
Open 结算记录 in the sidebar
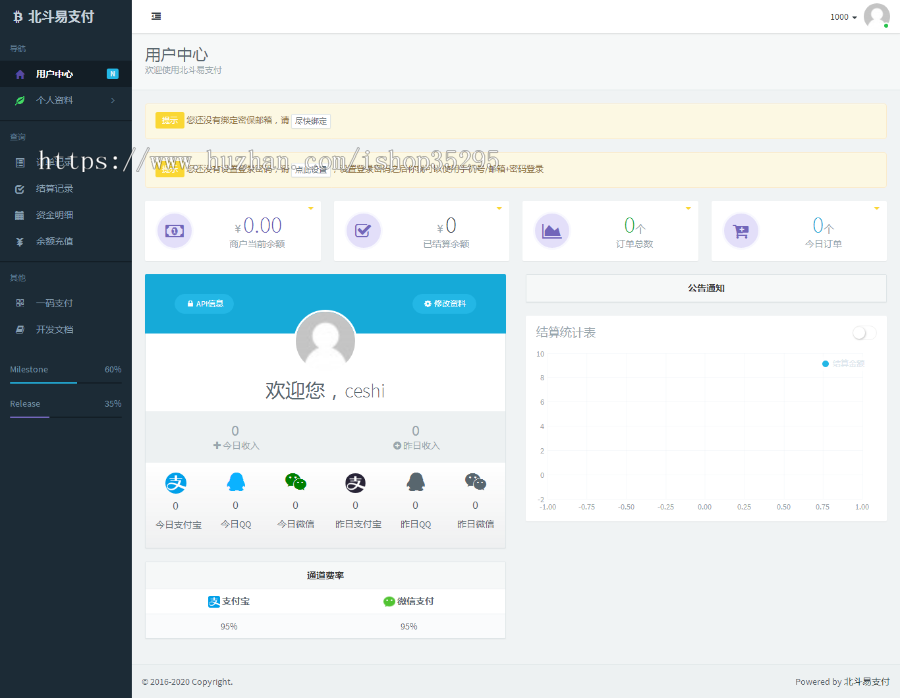(54, 188)
